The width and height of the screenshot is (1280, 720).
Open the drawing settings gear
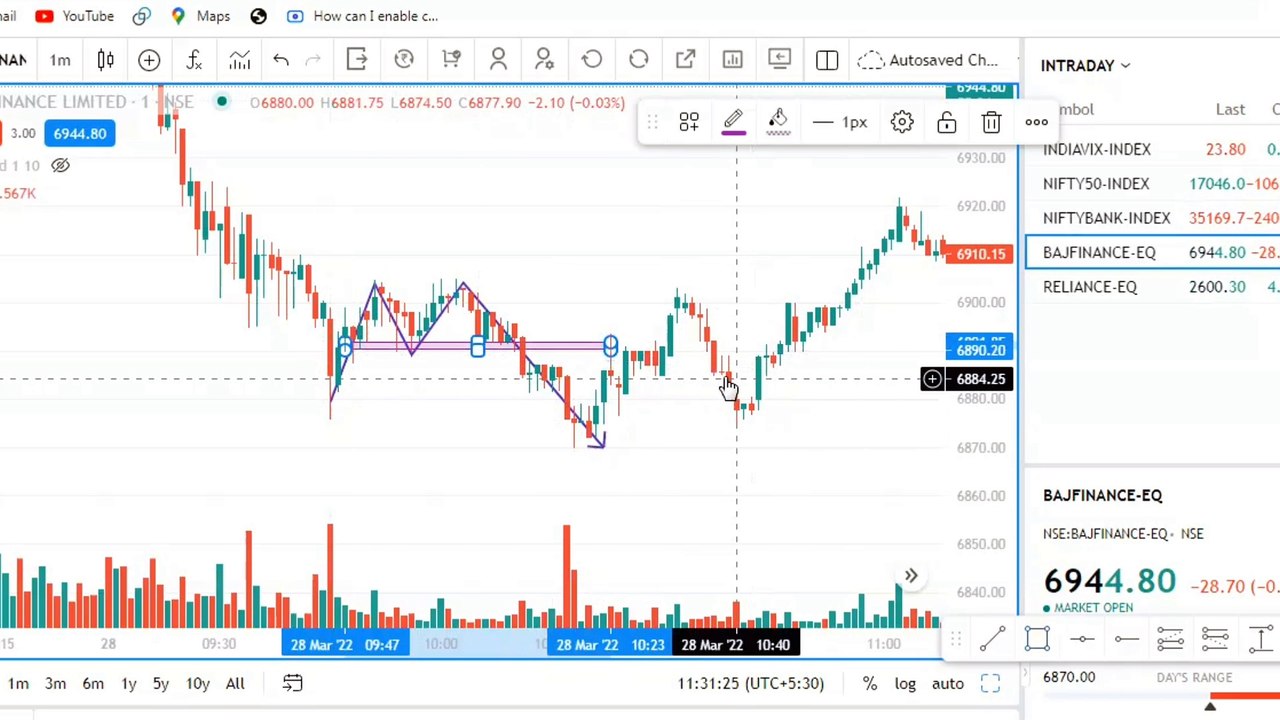click(902, 122)
